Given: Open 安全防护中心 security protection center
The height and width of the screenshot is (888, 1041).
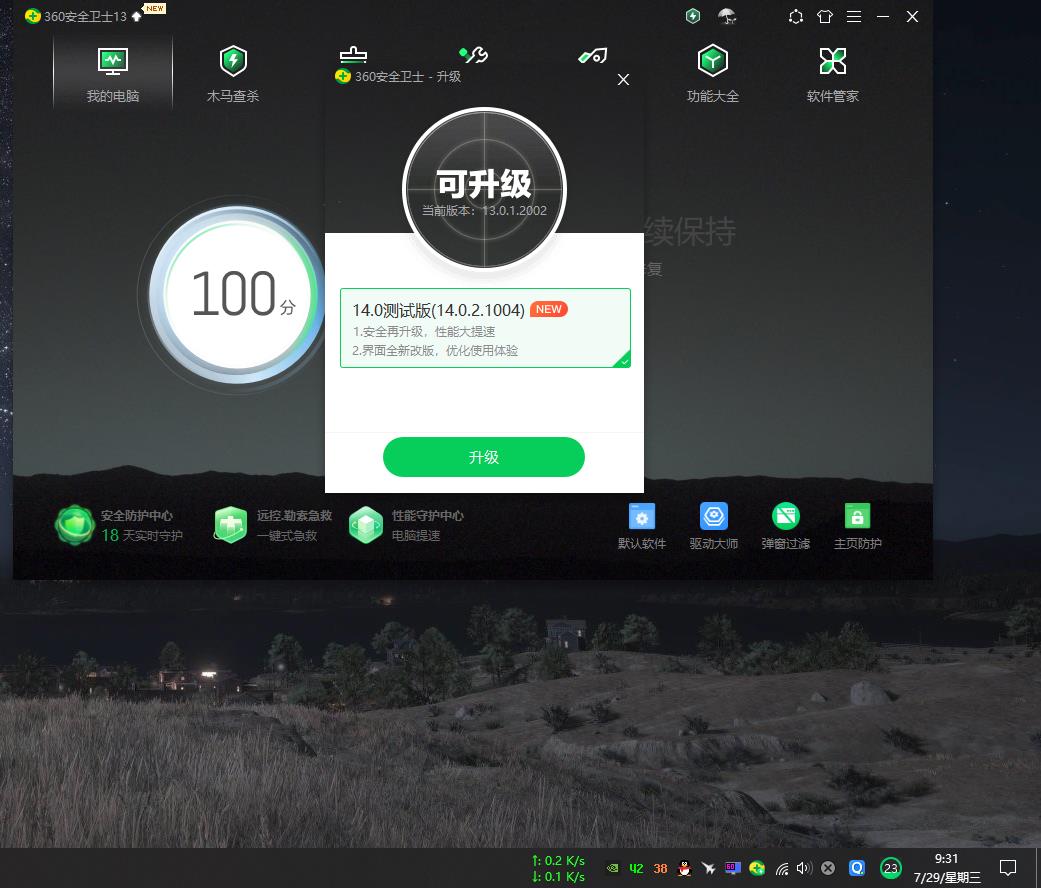Looking at the screenshot, I should pyautogui.click(x=120, y=524).
